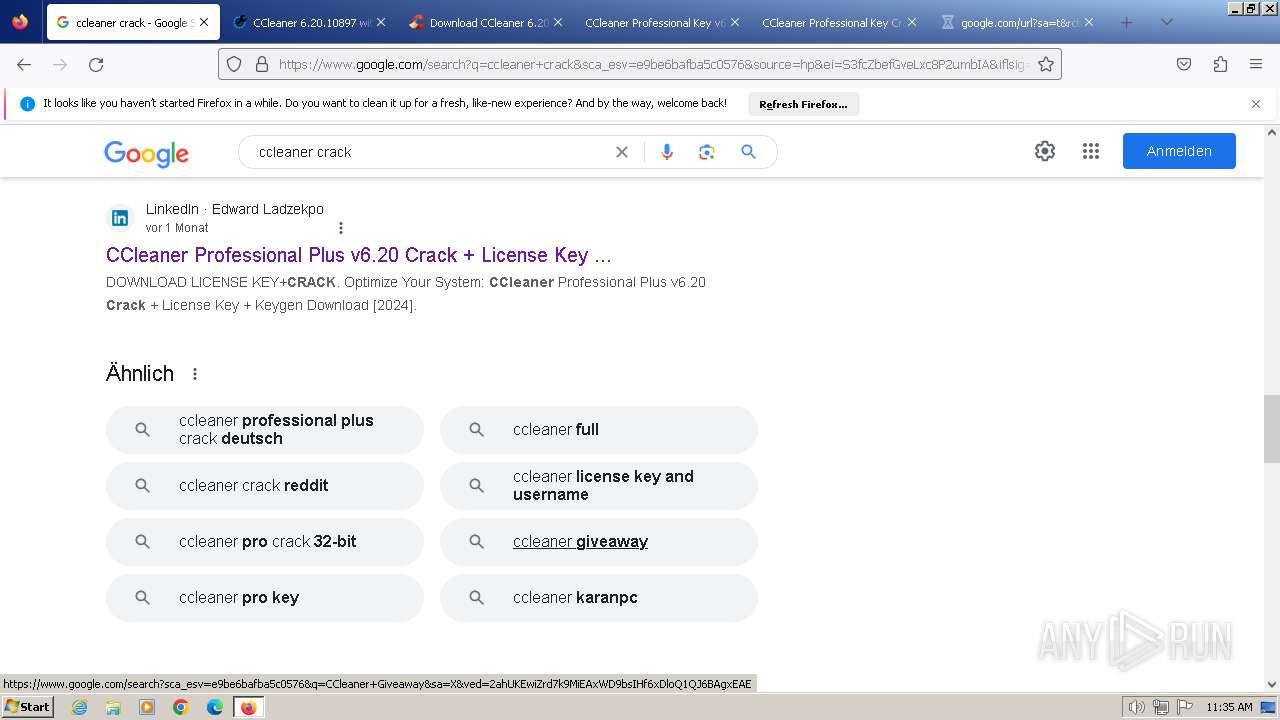This screenshot has height=720, width=1280.
Task: Bookmark this page with the star icon
Action: coord(1046,64)
